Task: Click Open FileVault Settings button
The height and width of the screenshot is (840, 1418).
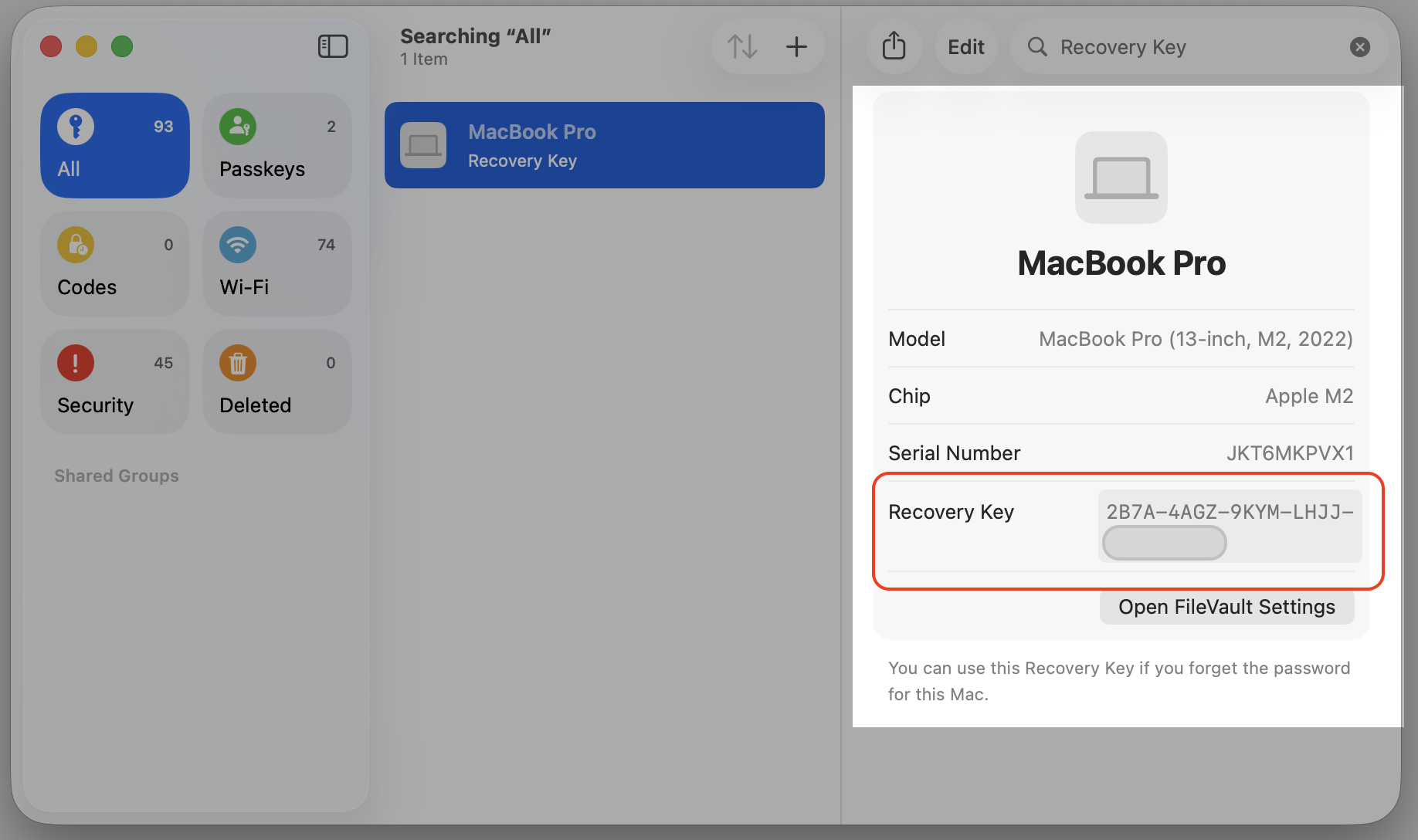Action: [1226, 607]
